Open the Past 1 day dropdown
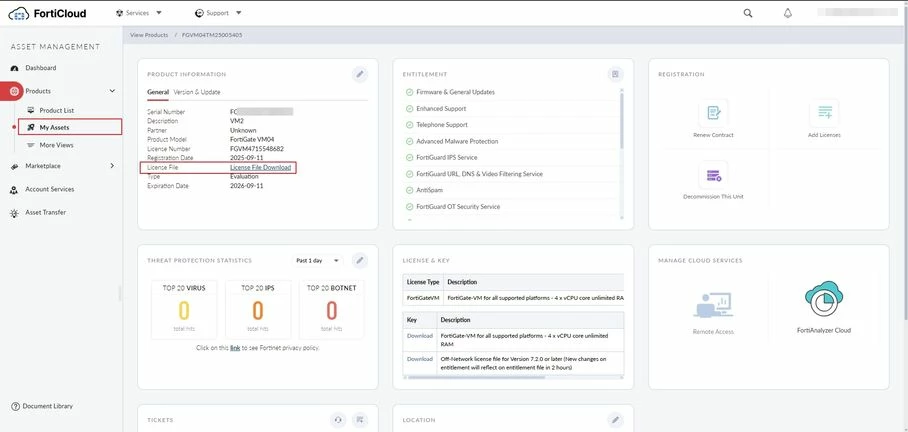Screen dimensions: 908x432 317,261
